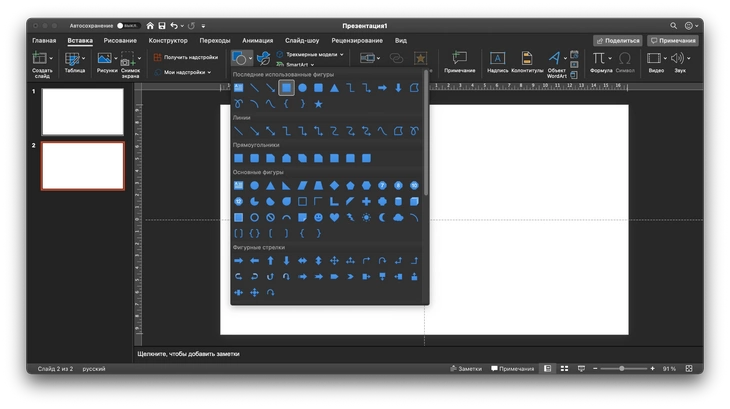Select slide 1 thumbnail
The height and width of the screenshot is (409, 730).
(x=83, y=112)
